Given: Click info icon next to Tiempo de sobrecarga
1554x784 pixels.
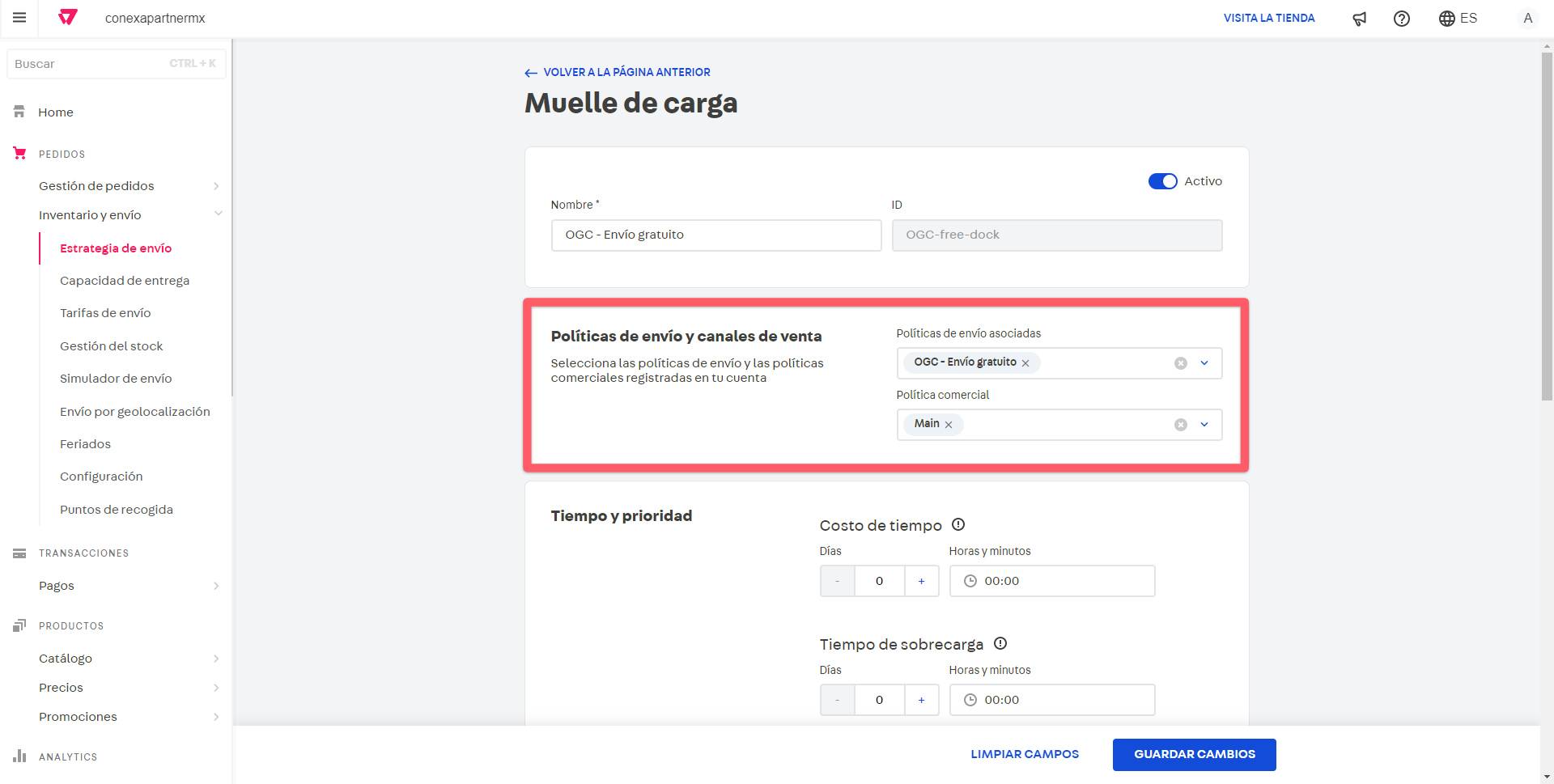Looking at the screenshot, I should click(1000, 643).
